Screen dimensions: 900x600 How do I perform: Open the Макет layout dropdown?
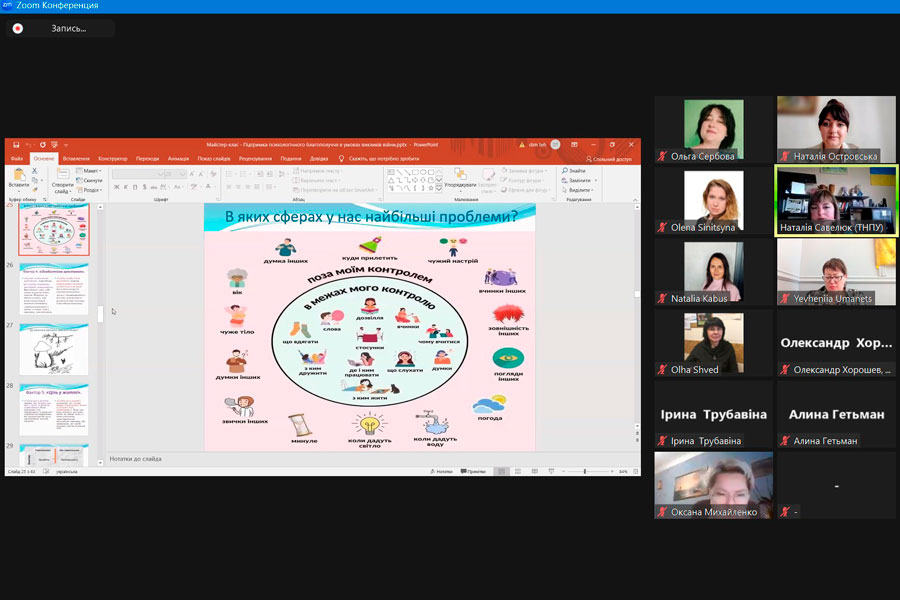click(x=89, y=171)
